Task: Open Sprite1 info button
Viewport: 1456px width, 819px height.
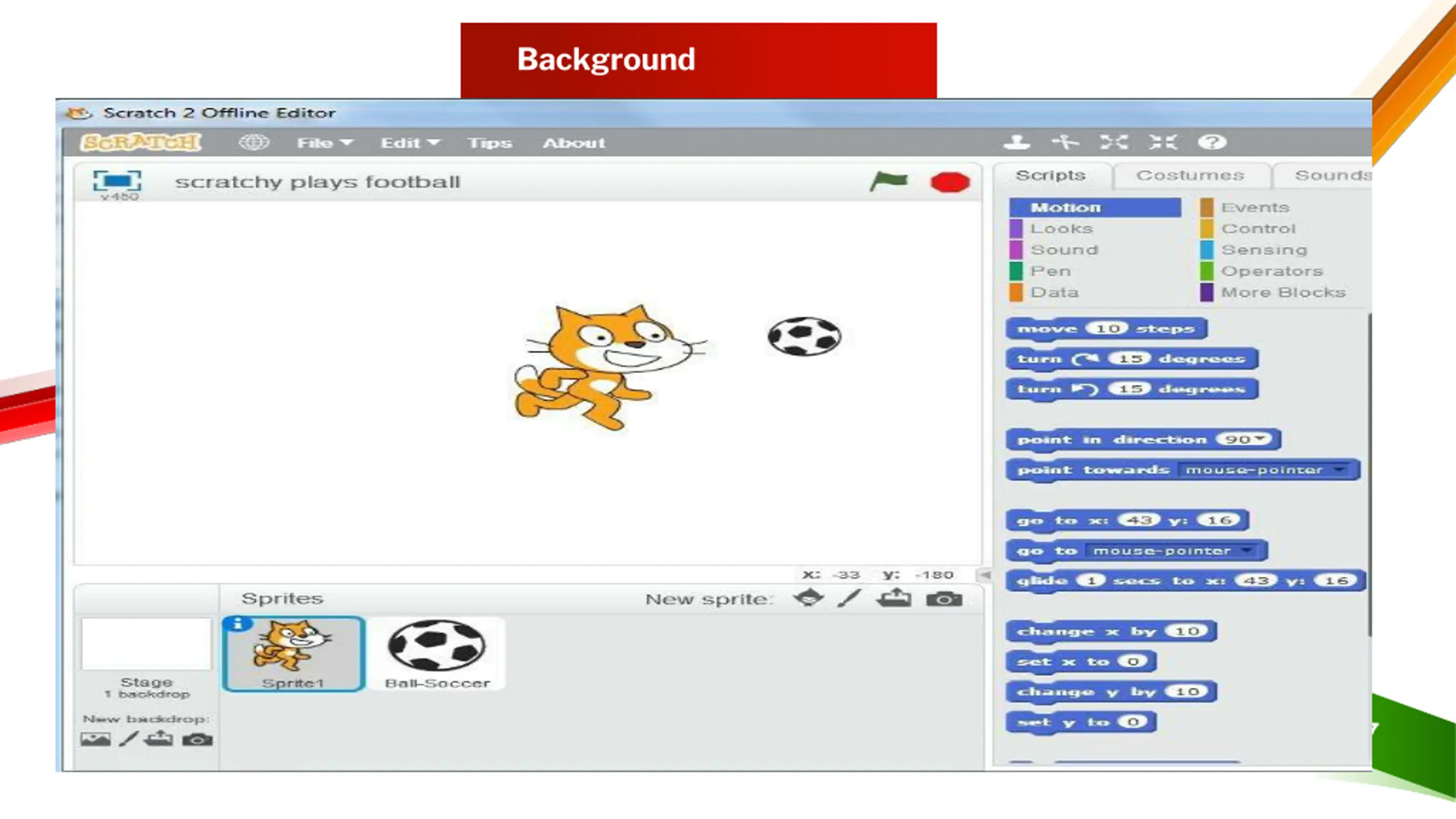Action: point(238,624)
